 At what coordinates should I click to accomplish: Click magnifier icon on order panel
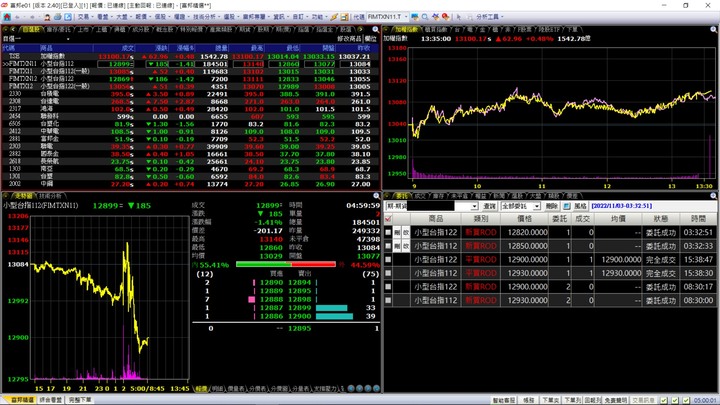pos(714,196)
